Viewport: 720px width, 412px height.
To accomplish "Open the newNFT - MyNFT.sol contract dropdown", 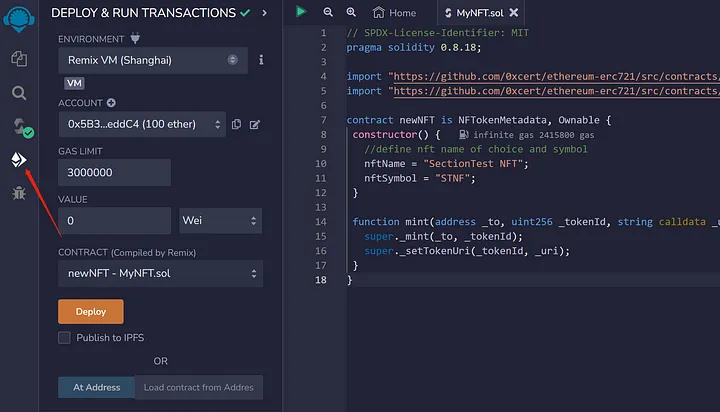I will (x=160, y=274).
